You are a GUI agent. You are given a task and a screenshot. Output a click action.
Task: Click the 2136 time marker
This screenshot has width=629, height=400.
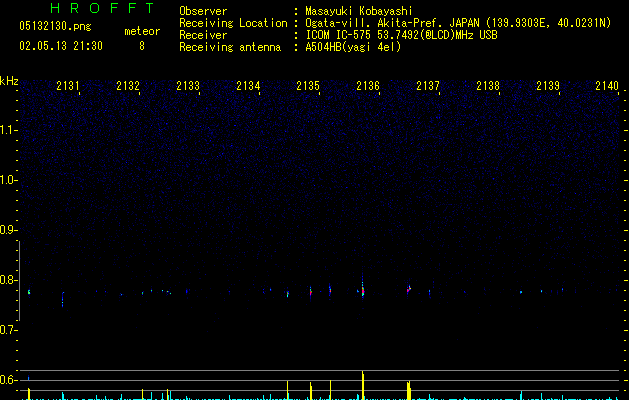tap(368, 85)
